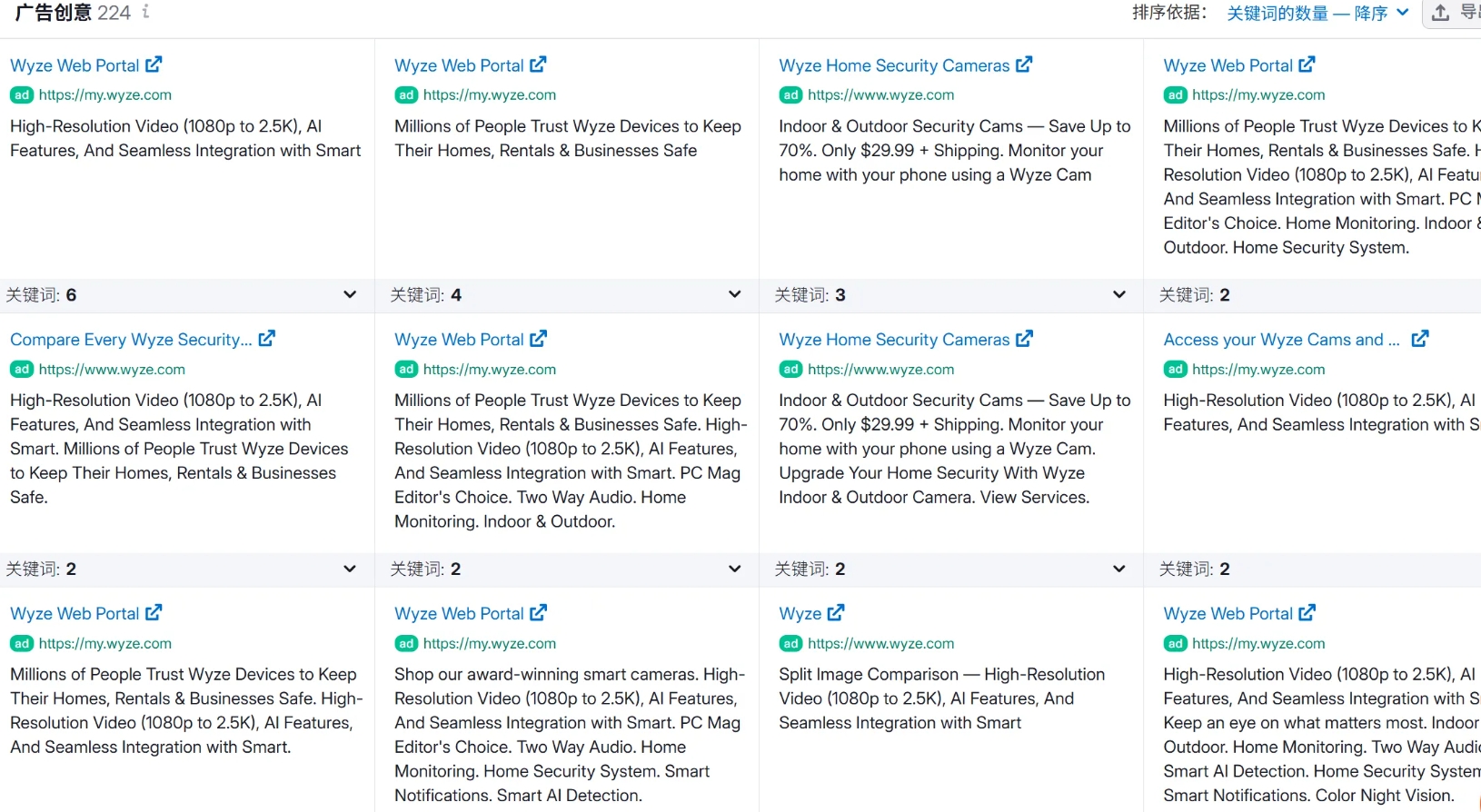
Task: Click the ad badge under 'Compare Every Wyze Security...'
Action: click(22, 370)
